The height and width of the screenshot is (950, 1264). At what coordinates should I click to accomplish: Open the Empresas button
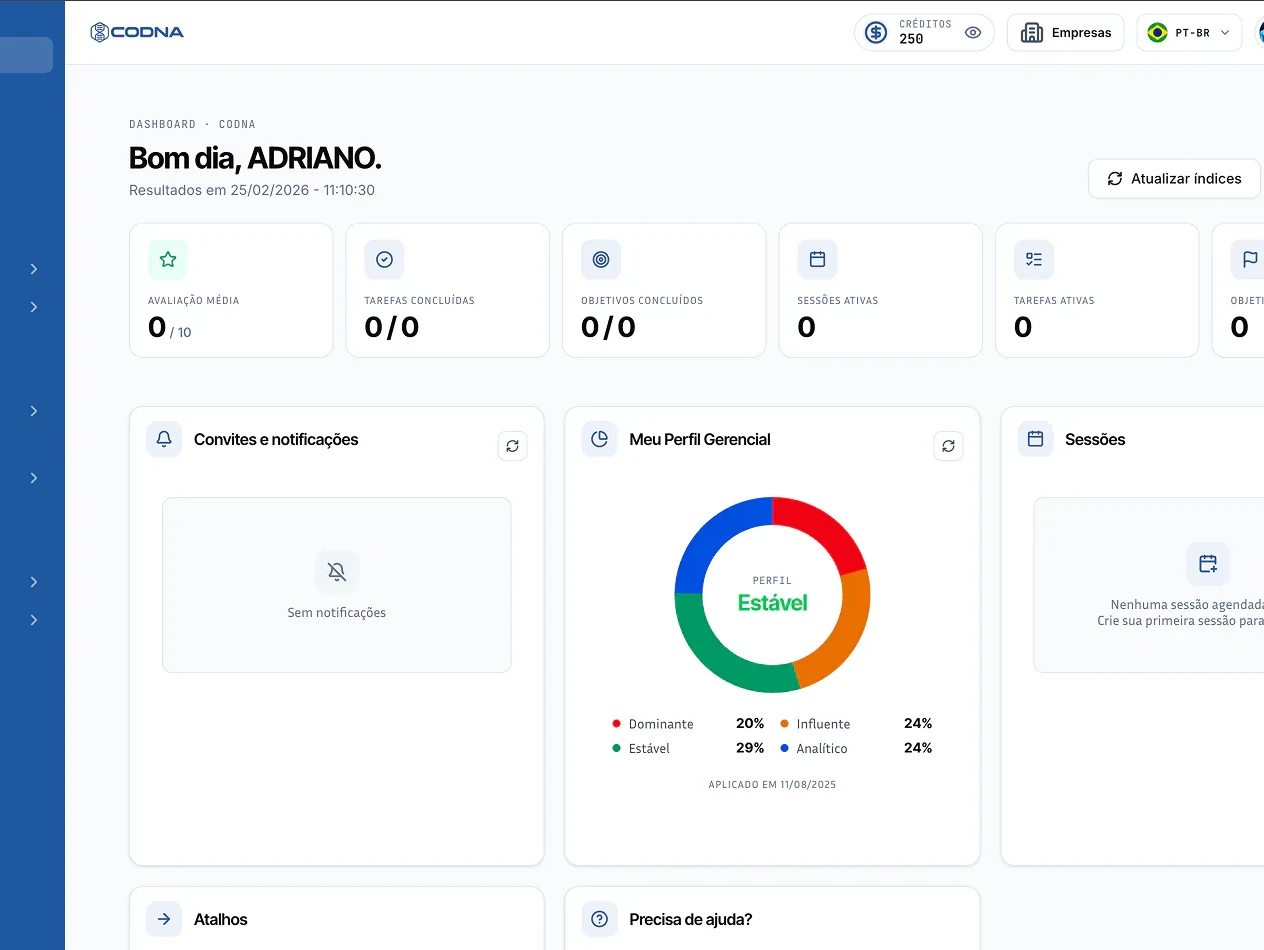coord(1065,33)
